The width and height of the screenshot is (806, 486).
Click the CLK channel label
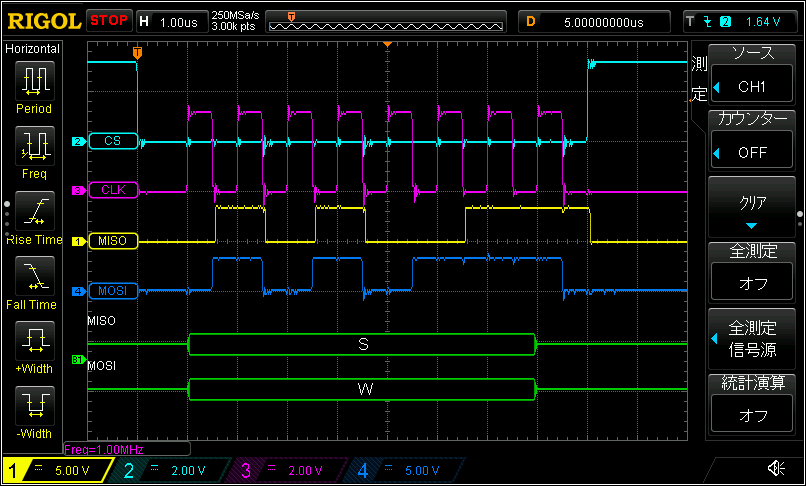(x=113, y=190)
